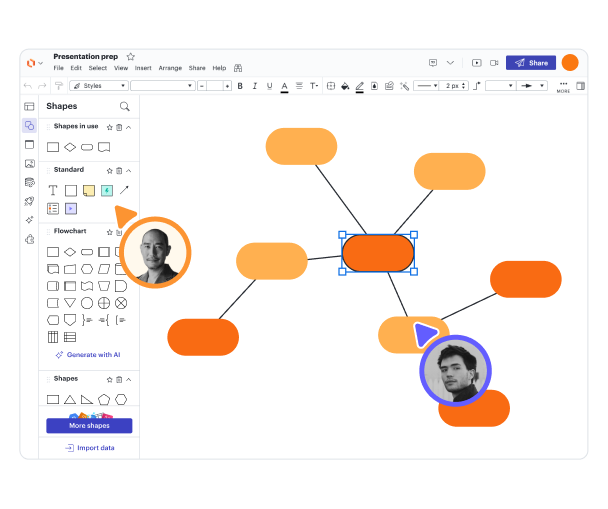This screenshot has width=608, height=509.
Task: Pin the Shapes in use library with star
Action: point(109,127)
